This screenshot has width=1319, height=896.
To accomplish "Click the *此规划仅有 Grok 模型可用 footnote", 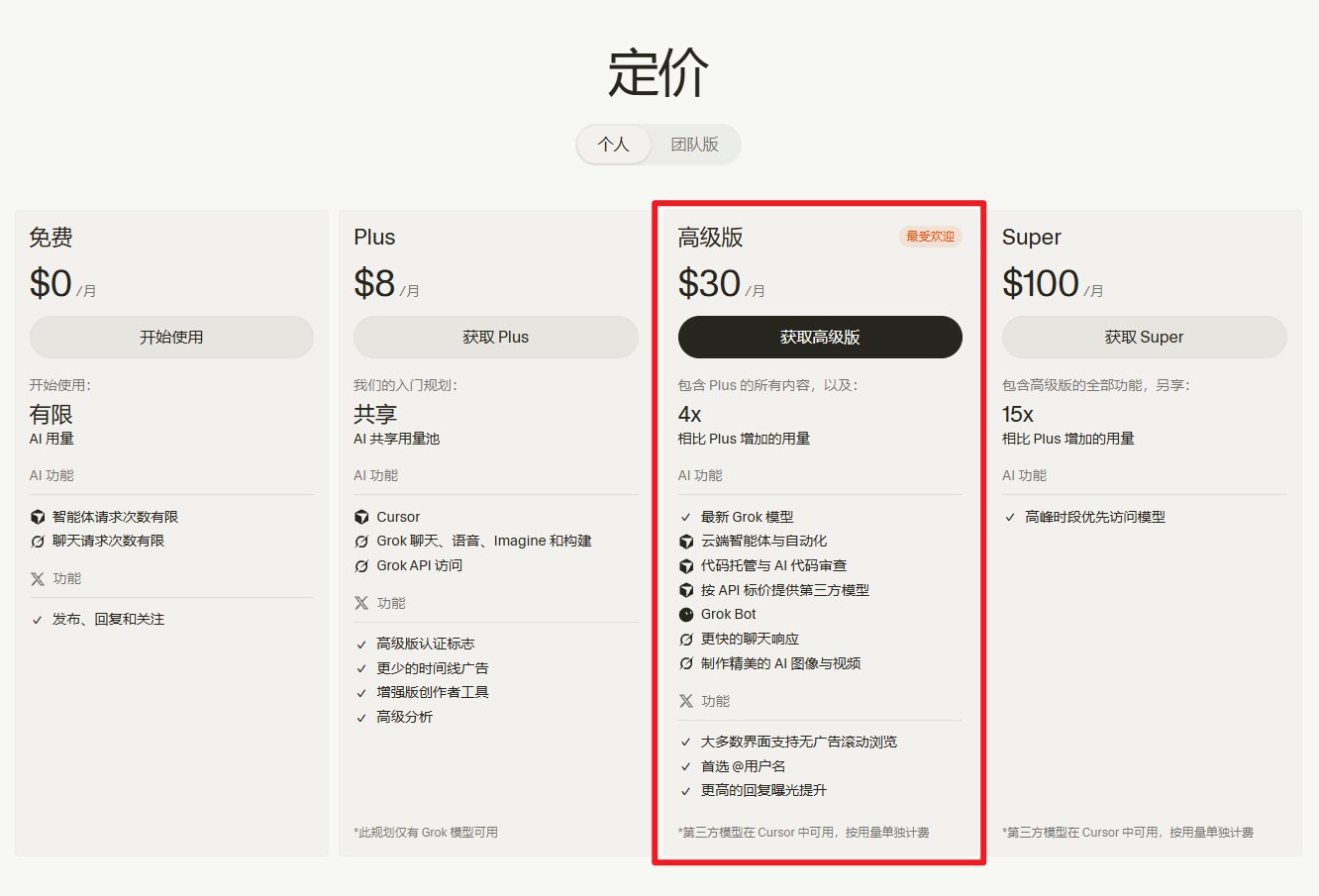I will pos(426,833).
